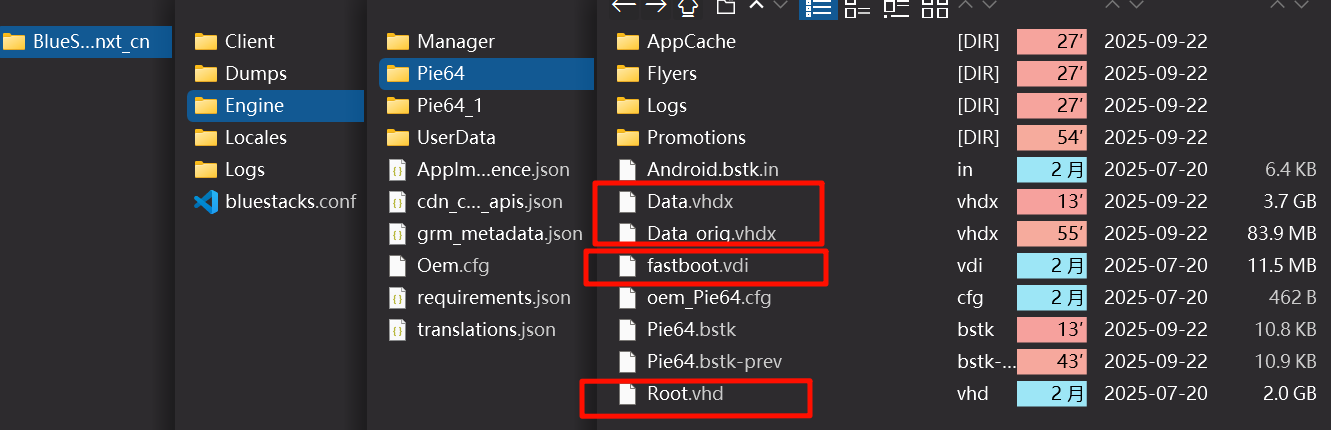Open the Client folder
The image size is (1331, 430).
(x=249, y=42)
